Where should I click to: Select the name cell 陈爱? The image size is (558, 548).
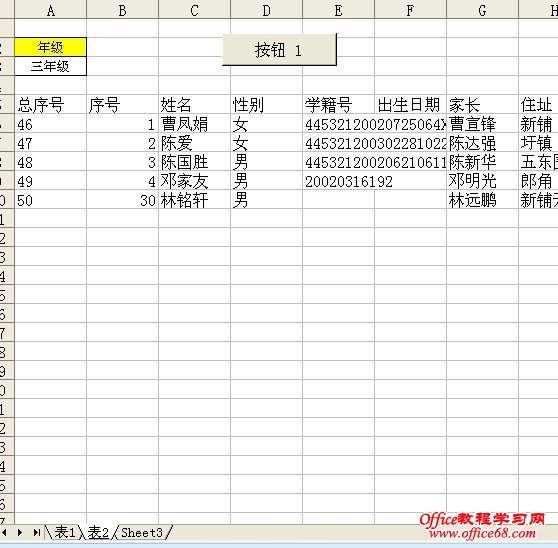pos(194,143)
